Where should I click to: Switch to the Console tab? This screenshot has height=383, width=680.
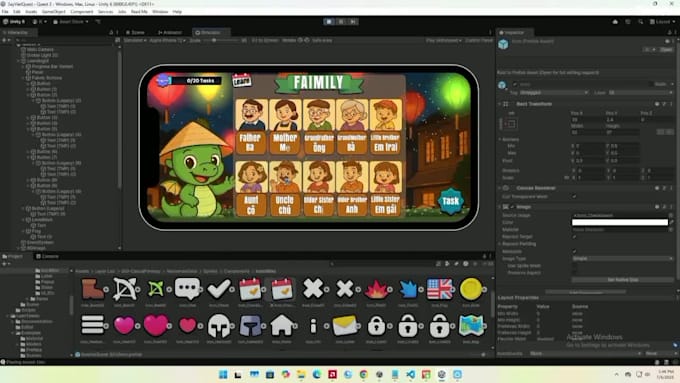pyautogui.click(x=48, y=256)
